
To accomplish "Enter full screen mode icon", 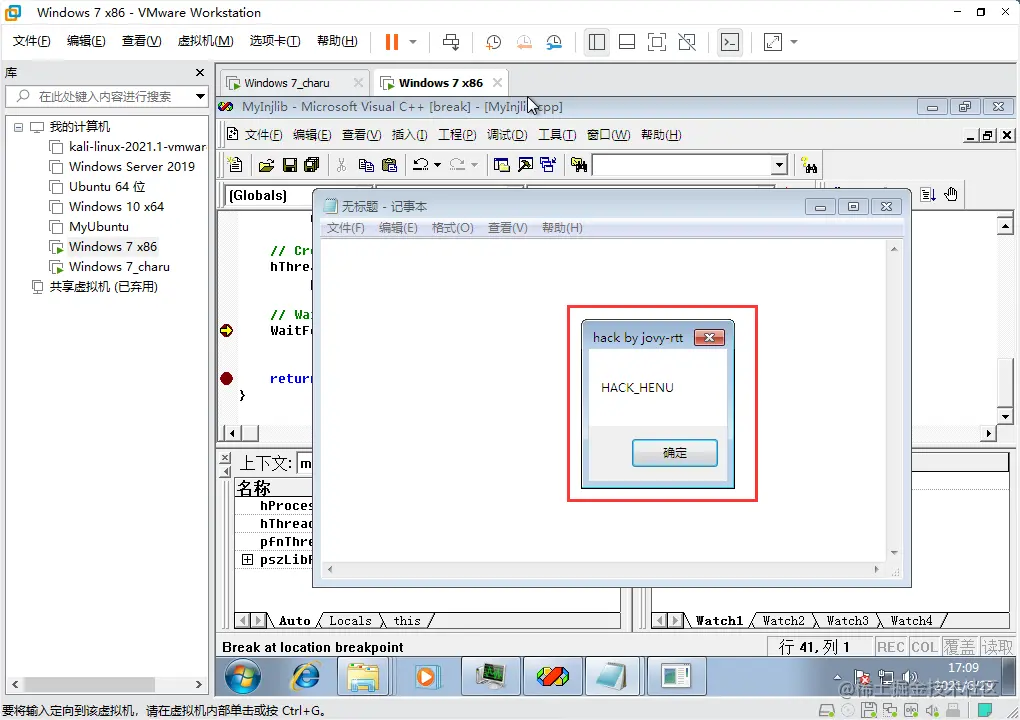I will (x=657, y=42).
